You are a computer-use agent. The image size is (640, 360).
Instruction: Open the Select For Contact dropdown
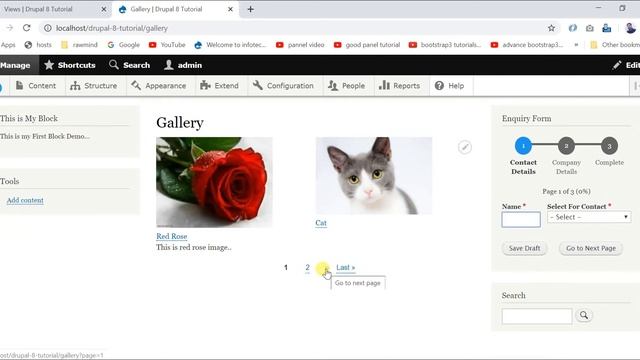pos(589,217)
